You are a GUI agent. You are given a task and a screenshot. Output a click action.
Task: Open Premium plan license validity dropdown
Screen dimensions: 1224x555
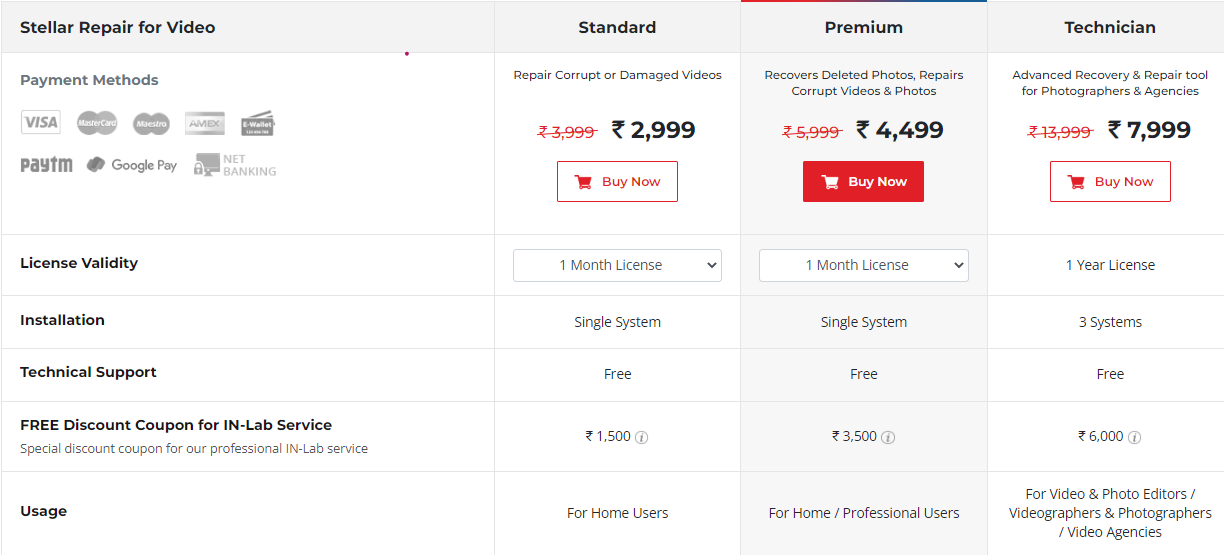pyautogui.click(x=864, y=265)
